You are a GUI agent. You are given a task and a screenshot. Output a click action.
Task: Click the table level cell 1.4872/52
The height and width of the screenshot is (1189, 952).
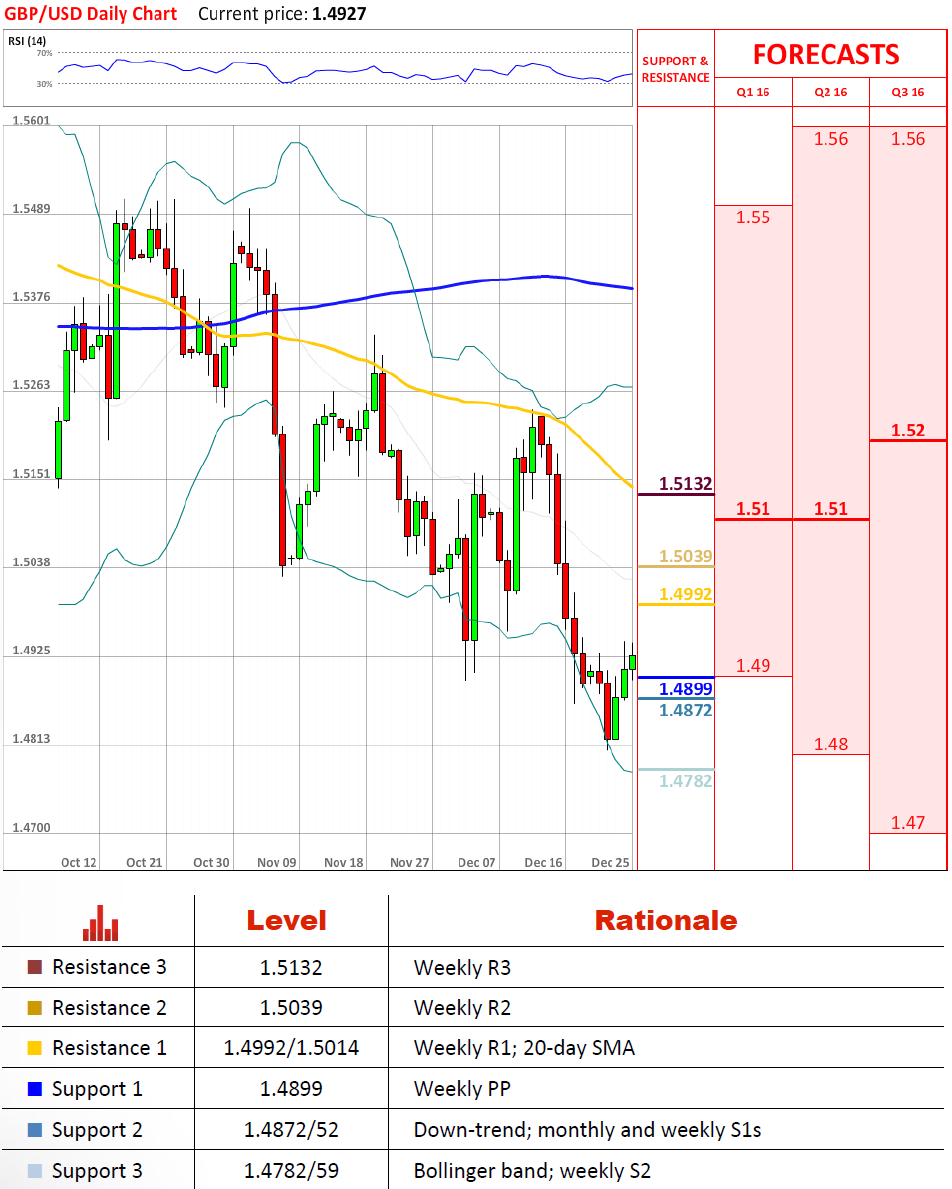tap(291, 1130)
